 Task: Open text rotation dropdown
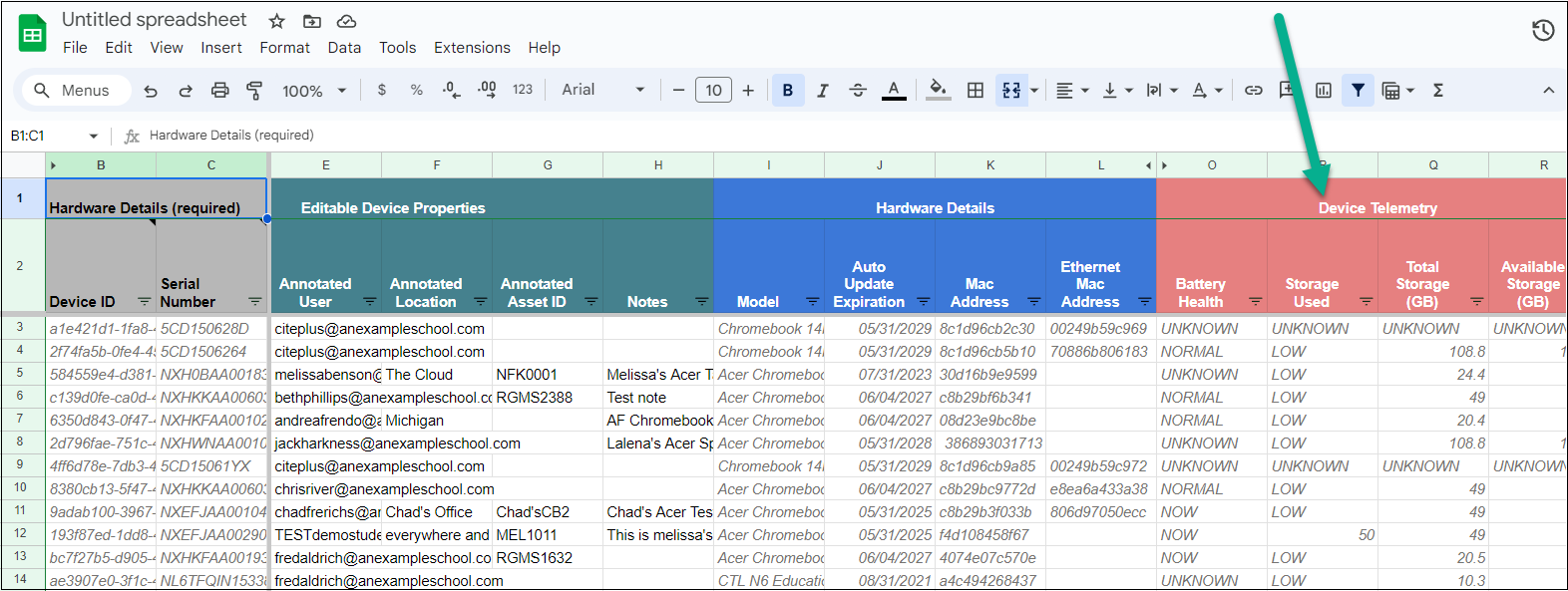coord(1207,90)
